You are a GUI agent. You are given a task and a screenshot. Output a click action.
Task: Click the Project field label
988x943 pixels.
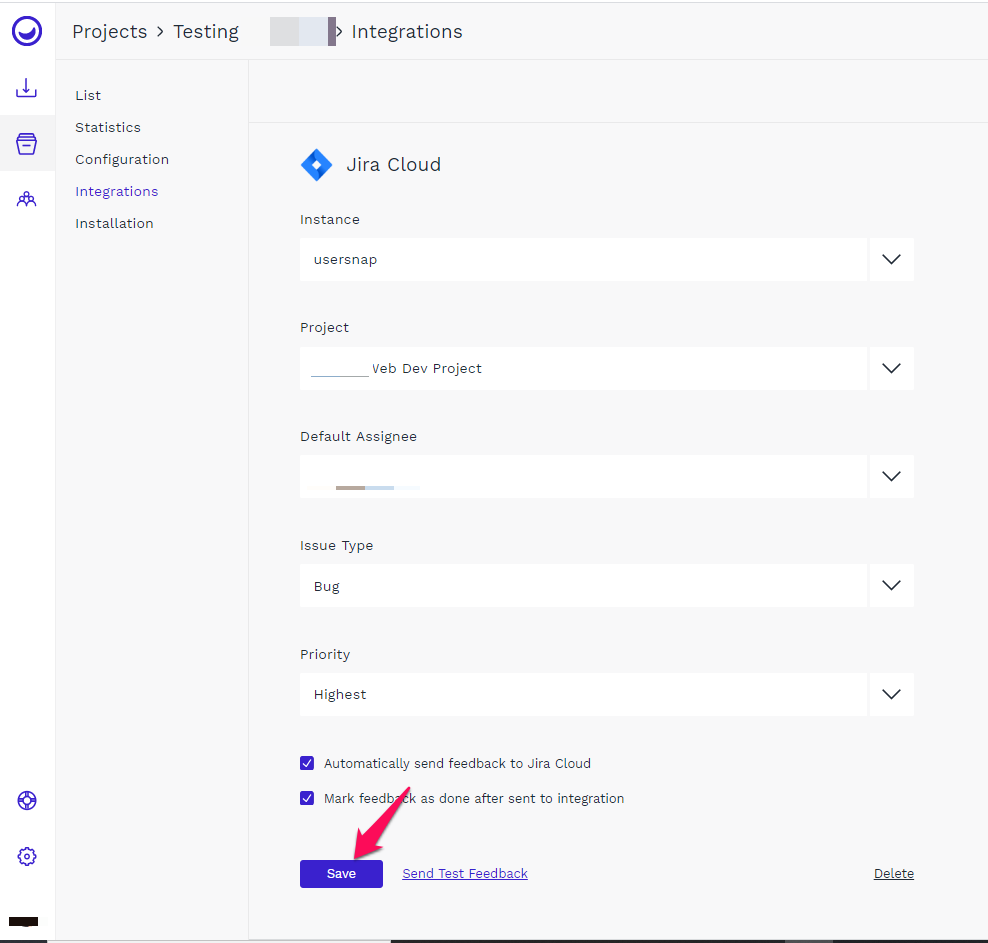[x=324, y=328]
